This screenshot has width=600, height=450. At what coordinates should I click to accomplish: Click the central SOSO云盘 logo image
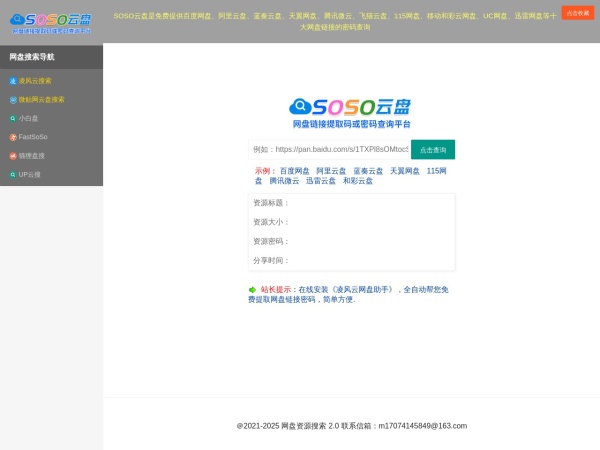350,113
